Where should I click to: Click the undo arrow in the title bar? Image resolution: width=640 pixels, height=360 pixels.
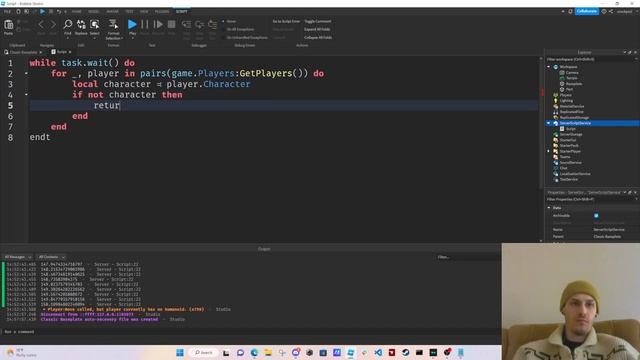coord(59,11)
